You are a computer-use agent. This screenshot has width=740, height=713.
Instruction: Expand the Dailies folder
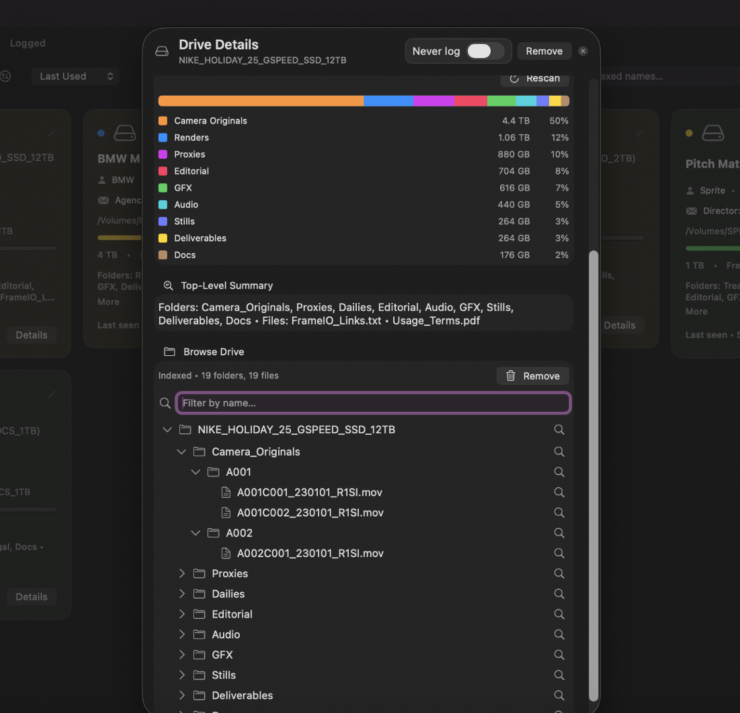coord(182,594)
